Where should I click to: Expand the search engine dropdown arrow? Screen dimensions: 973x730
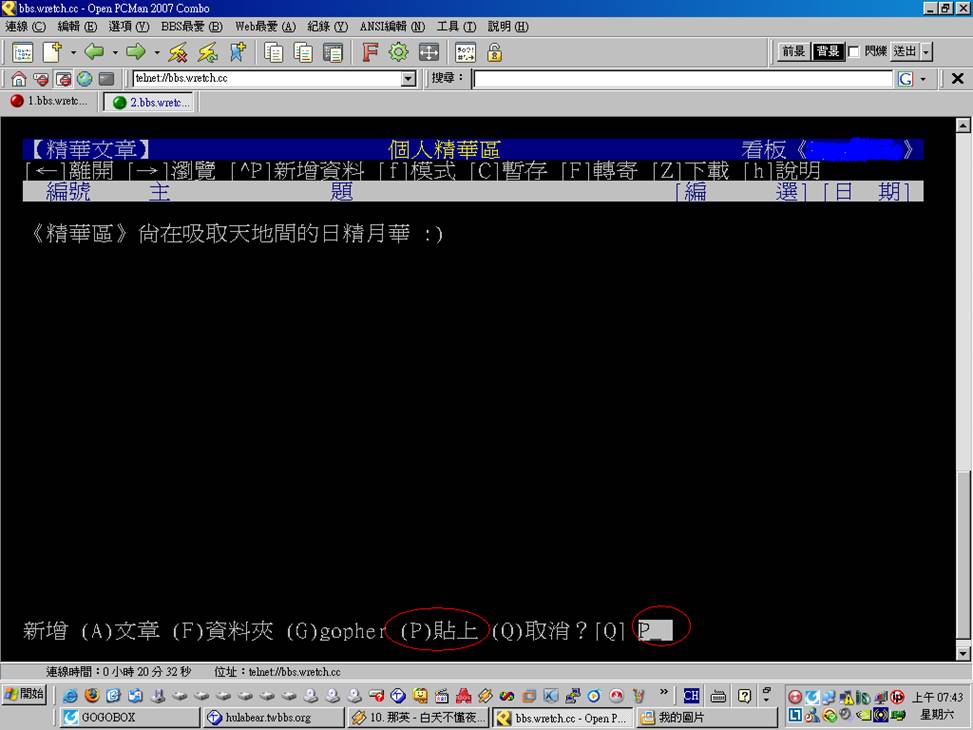[922, 79]
